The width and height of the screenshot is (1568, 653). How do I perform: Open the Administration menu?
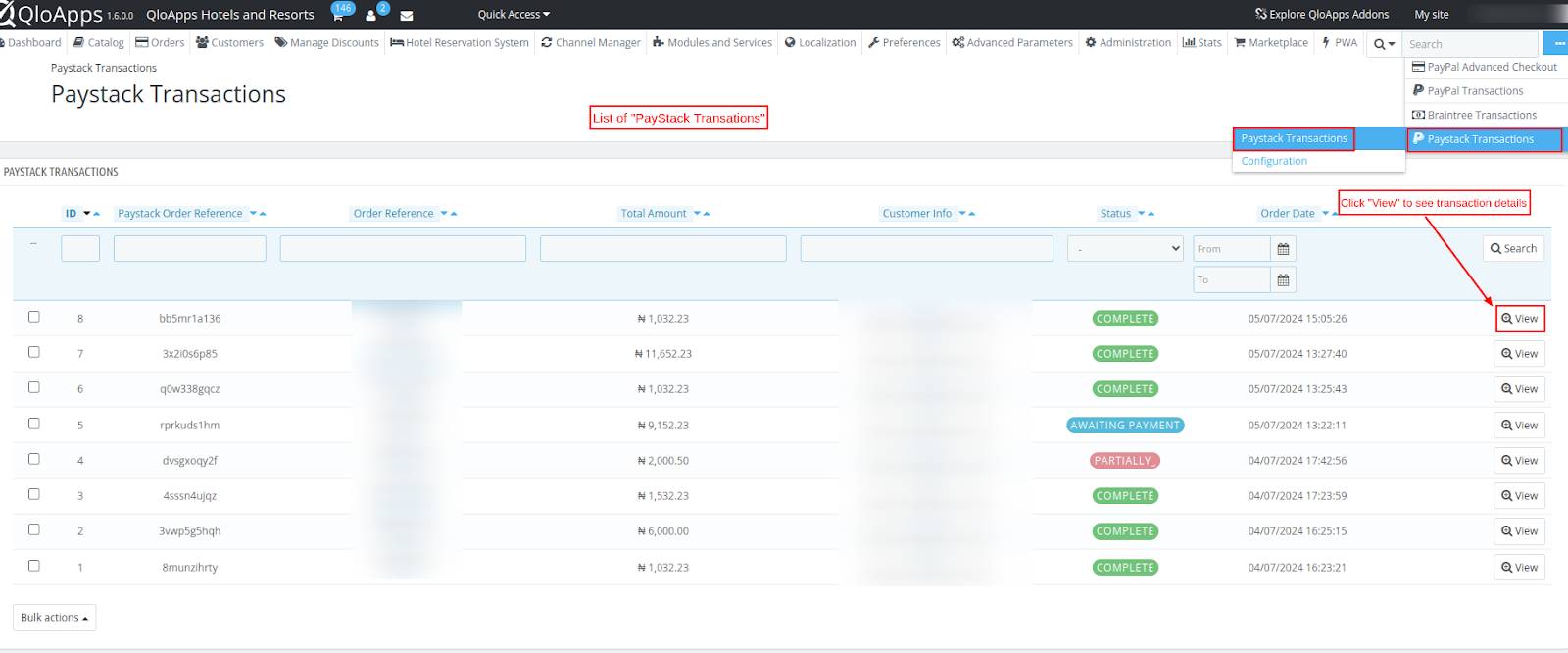[x=1128, y=43]
